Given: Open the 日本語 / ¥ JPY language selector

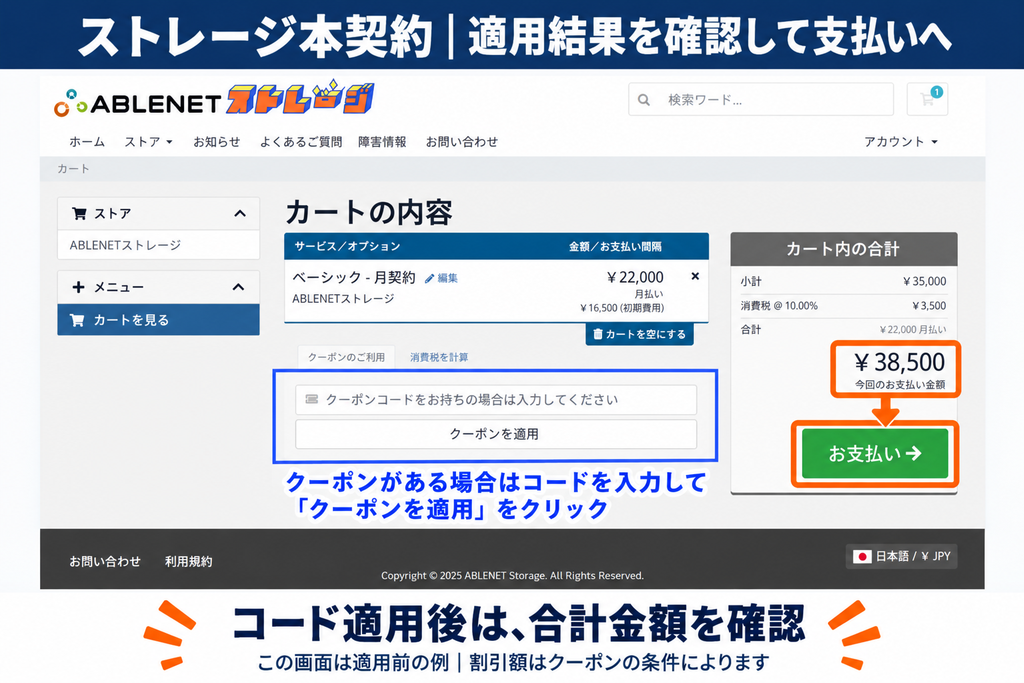Looking at the screenshot, I should click(901, 556).
